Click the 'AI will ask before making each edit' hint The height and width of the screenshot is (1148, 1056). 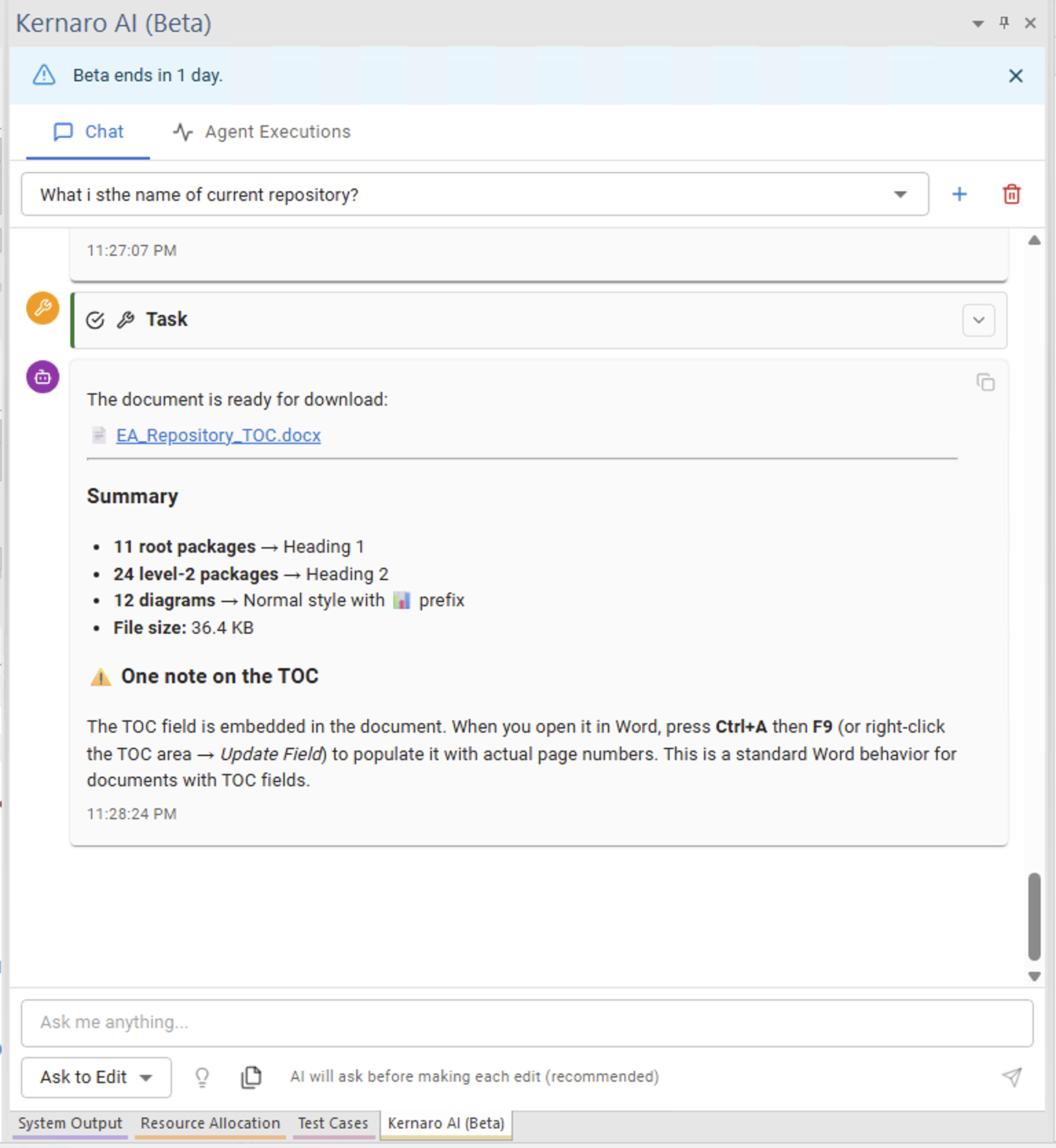tap(474, 1077)
